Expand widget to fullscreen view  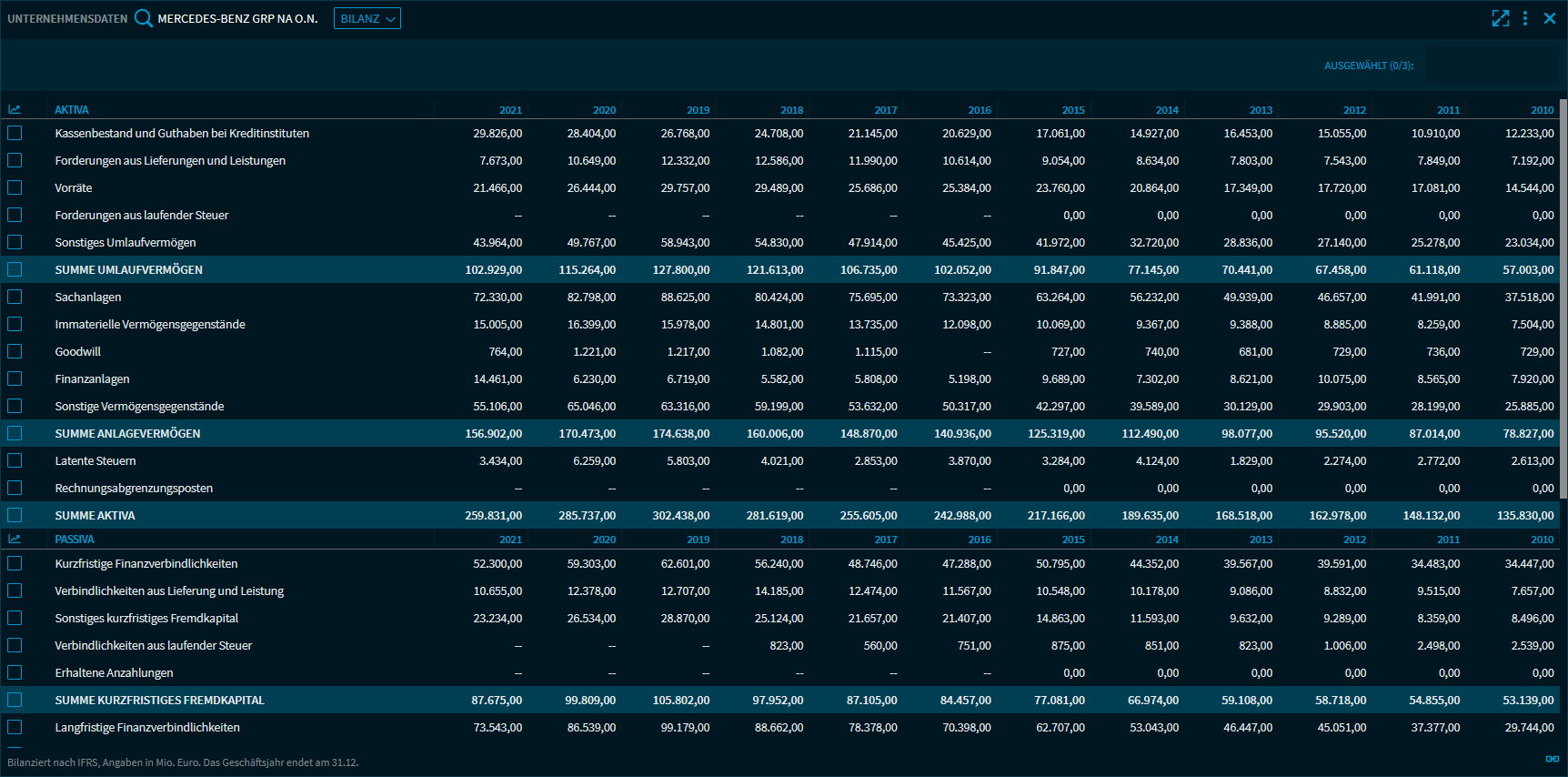click(1501, 18)
